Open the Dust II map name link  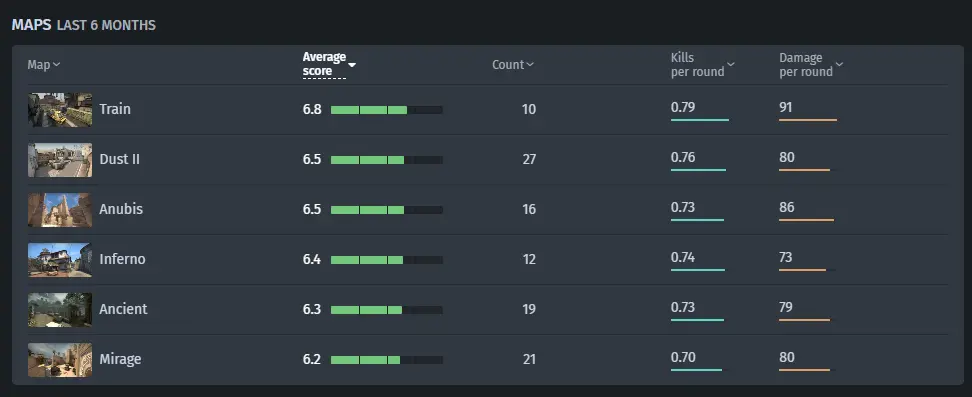[x=120, y=159]
